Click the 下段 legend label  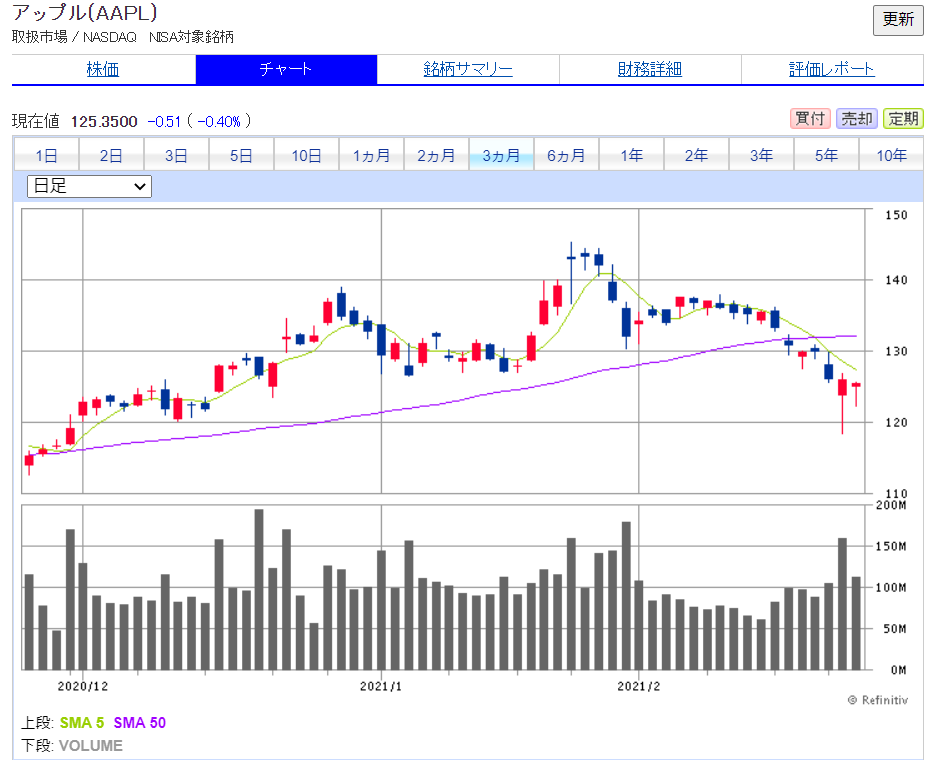38,746
